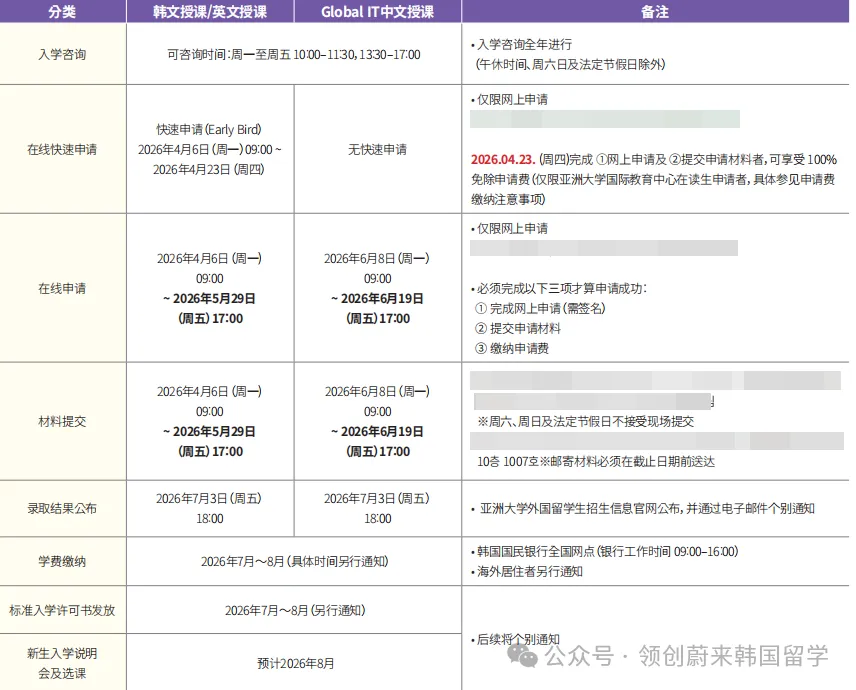The image size is (856, 690).
Task: Click the 新生入学说明会及选课 row label
Action: [62, 662]
